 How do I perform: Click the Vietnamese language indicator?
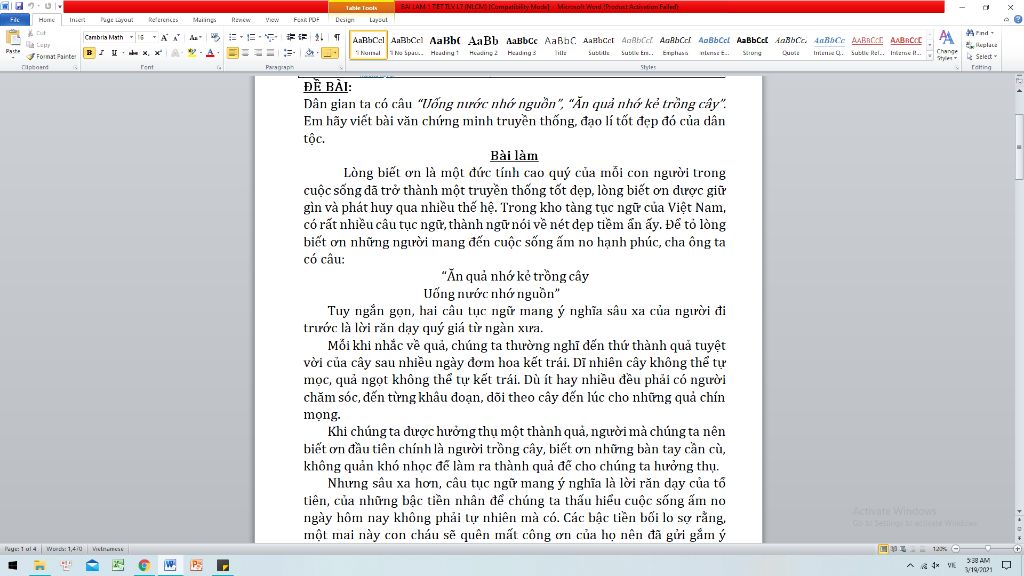(108, 549)
